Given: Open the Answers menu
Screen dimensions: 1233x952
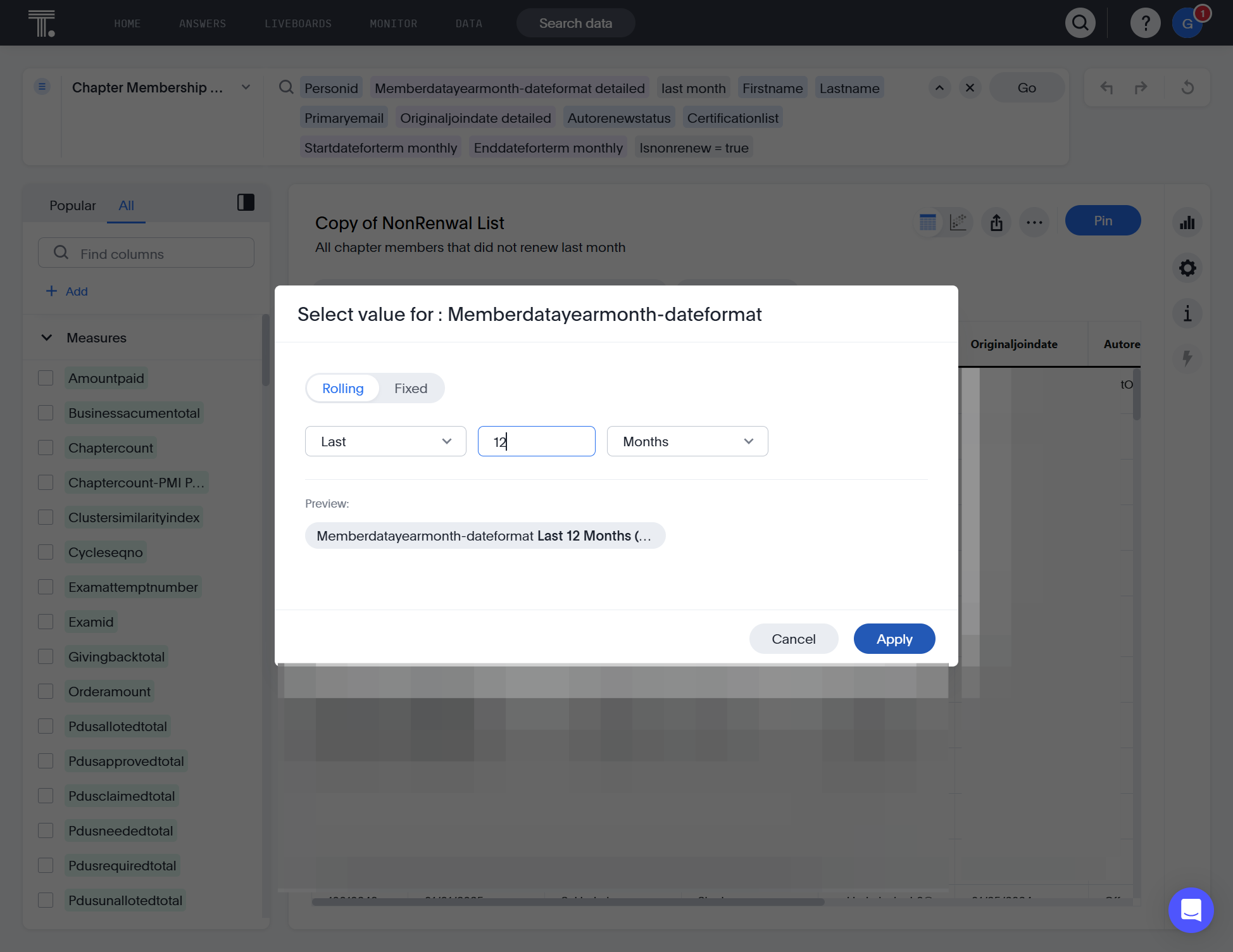Looking at the screenshot, I should click(203, 23).
